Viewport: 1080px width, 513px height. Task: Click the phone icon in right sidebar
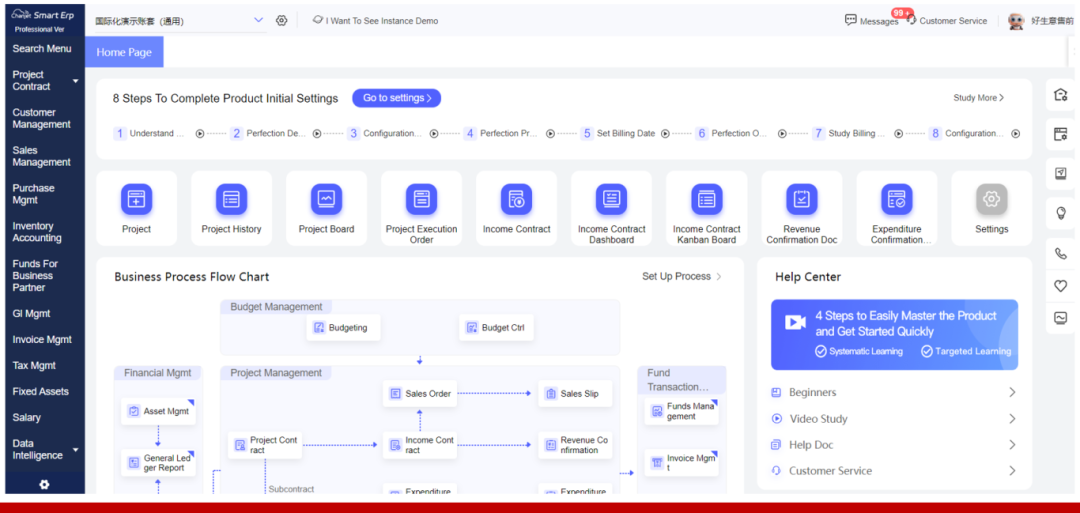tap(1060, 253)
